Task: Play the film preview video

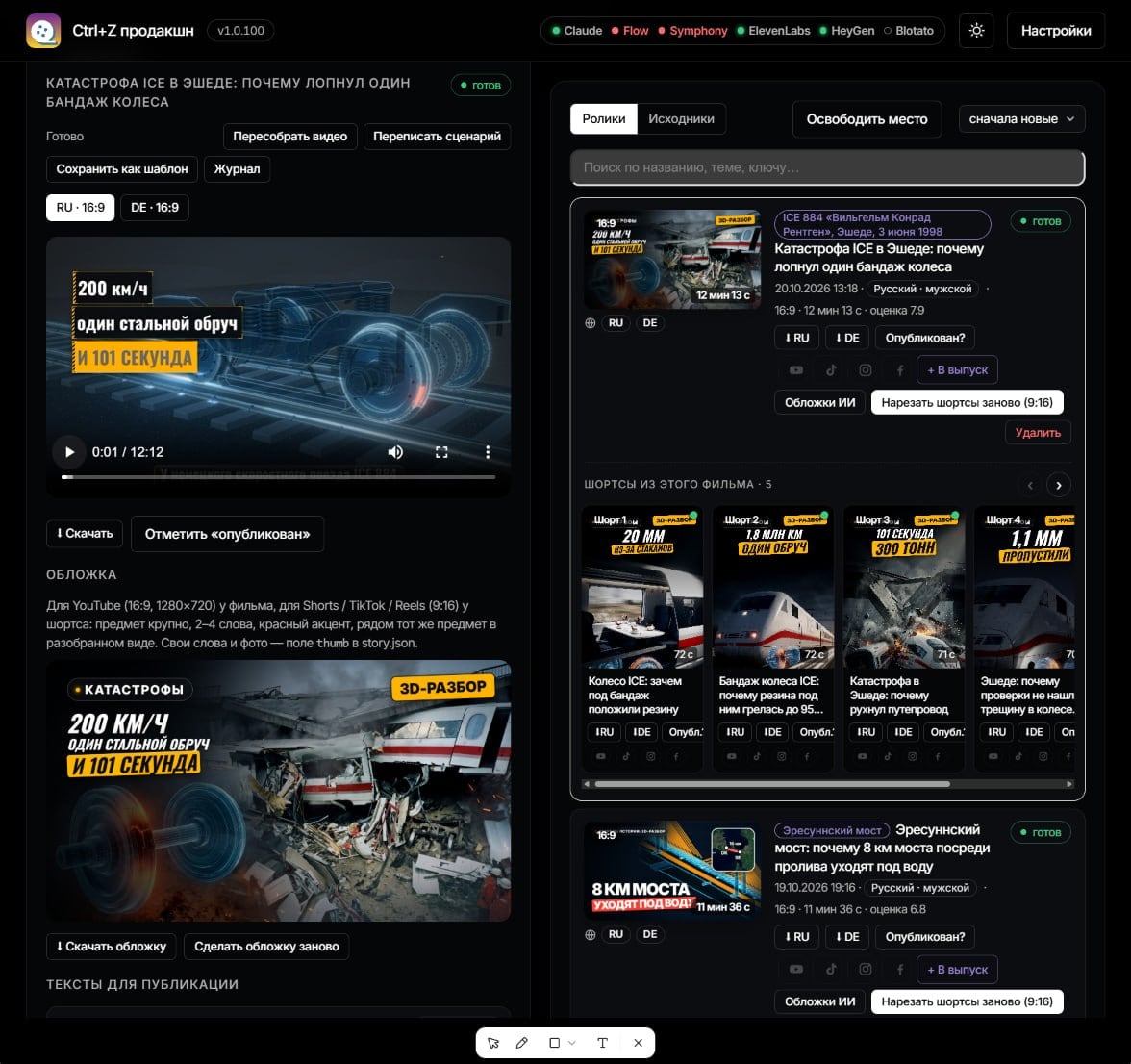Action: click(69, 452)
